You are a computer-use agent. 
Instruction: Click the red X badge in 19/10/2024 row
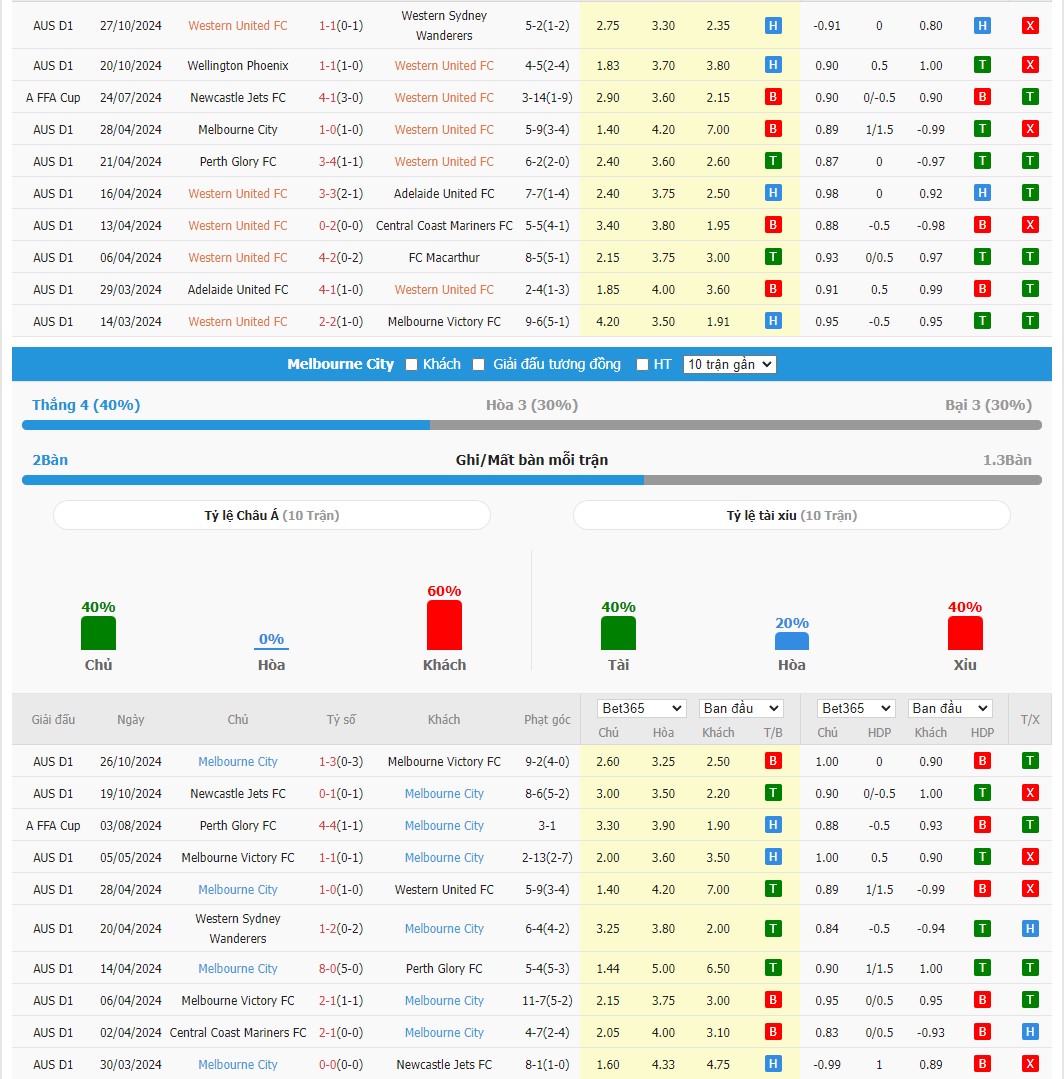1030,793
